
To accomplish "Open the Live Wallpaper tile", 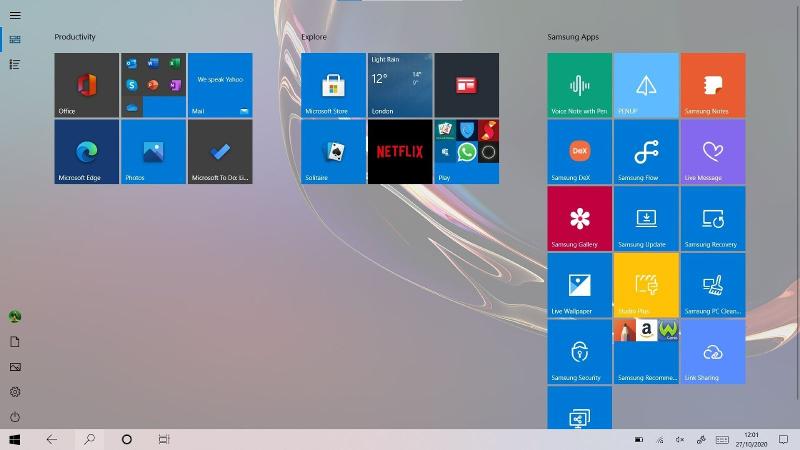I will (x=580, y=285).
